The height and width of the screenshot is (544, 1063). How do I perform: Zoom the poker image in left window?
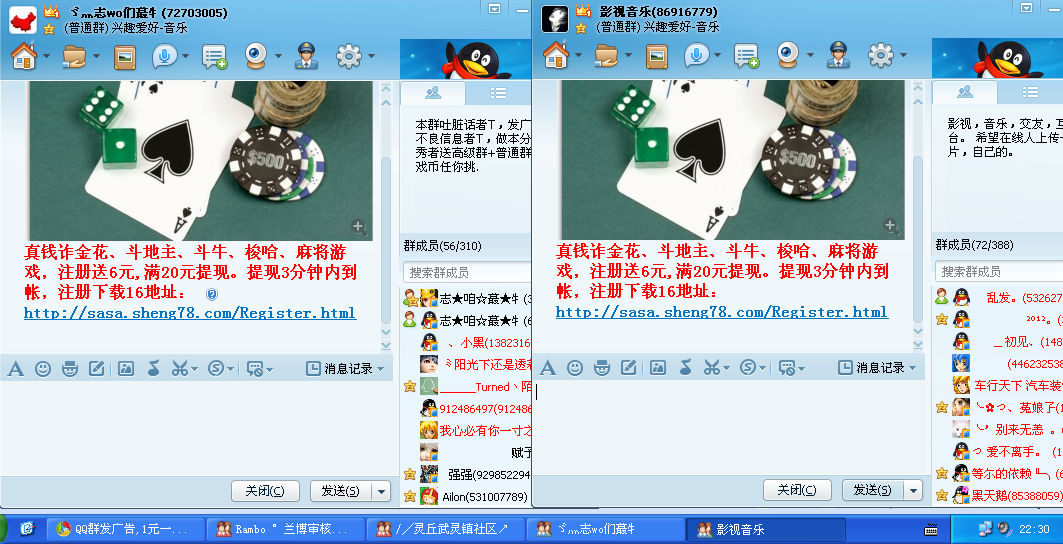pos(359,227)
